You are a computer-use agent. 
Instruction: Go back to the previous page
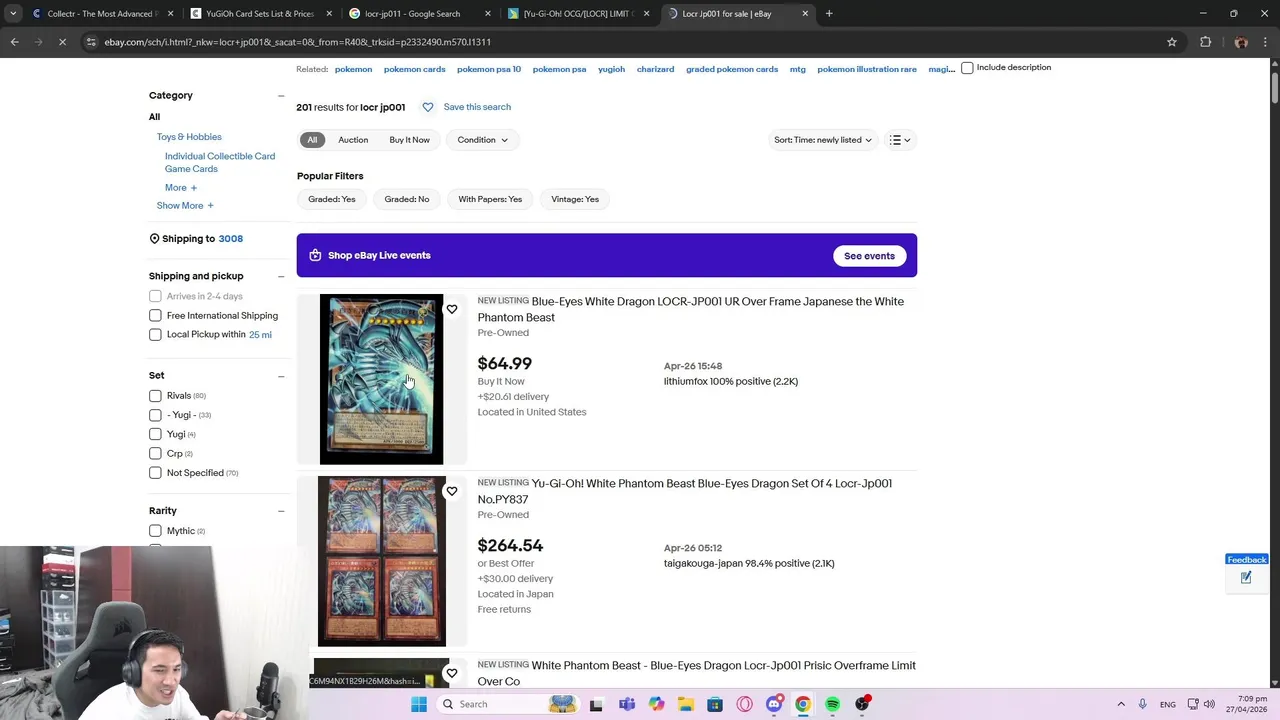pos(14,42)
